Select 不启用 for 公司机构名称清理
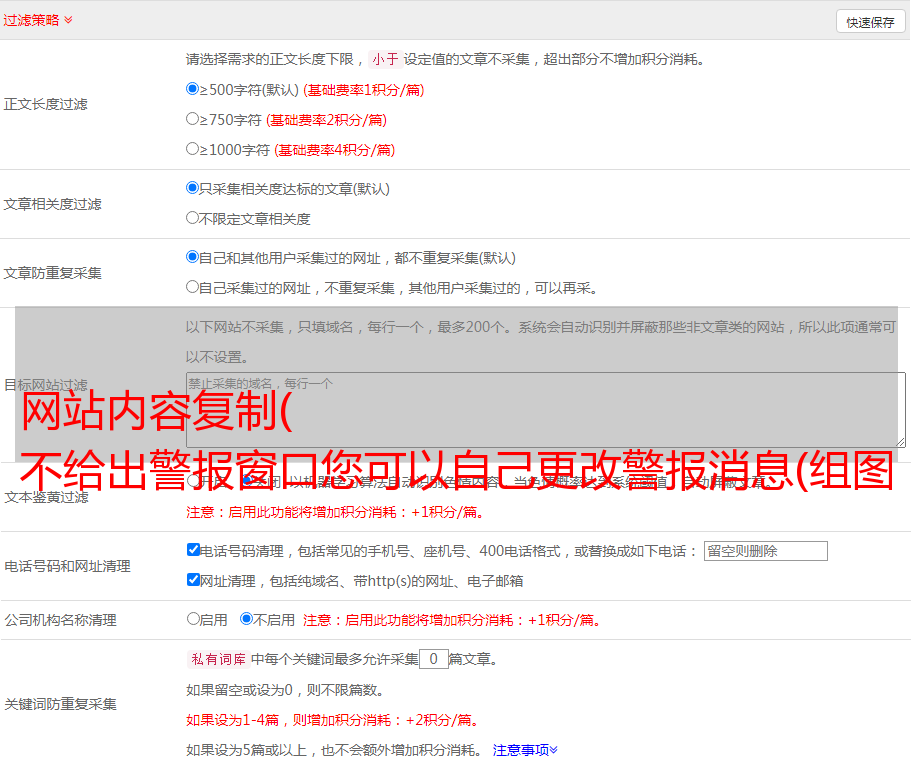The image size is (912, 768). [x=247, y=619]
